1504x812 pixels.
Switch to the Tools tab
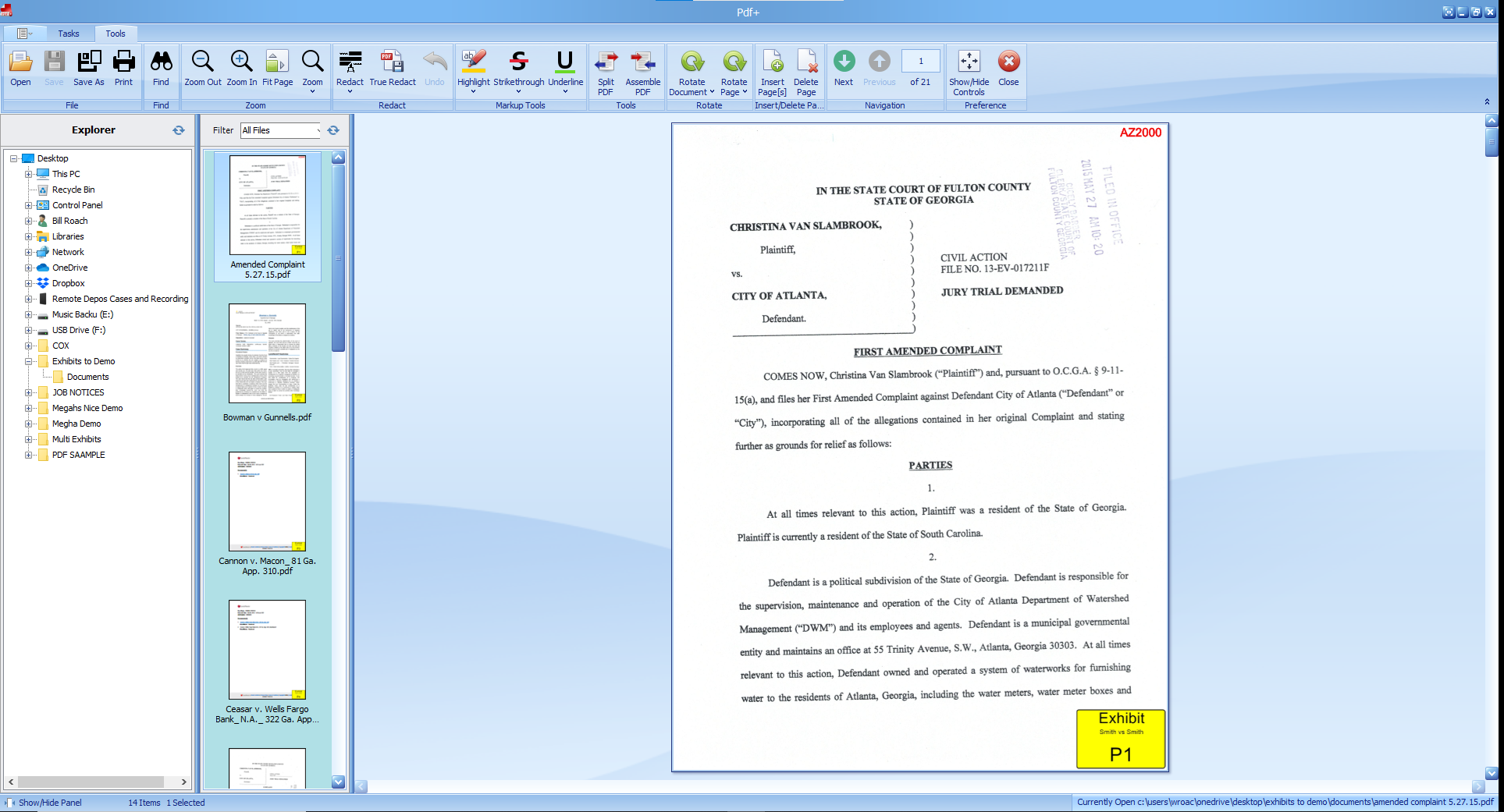click(x=116, y=34)
